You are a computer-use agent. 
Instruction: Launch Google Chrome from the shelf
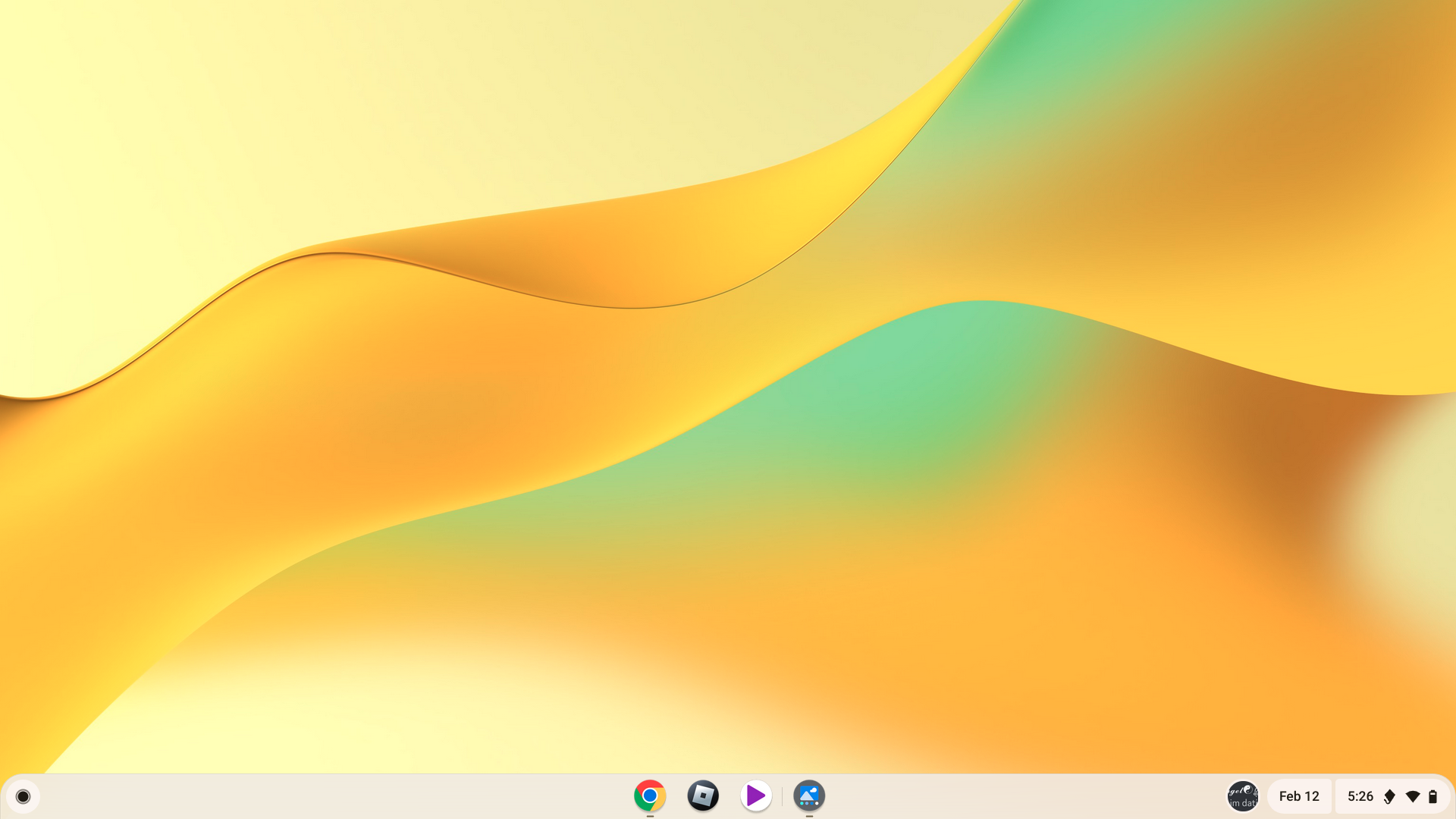point(650,795)
